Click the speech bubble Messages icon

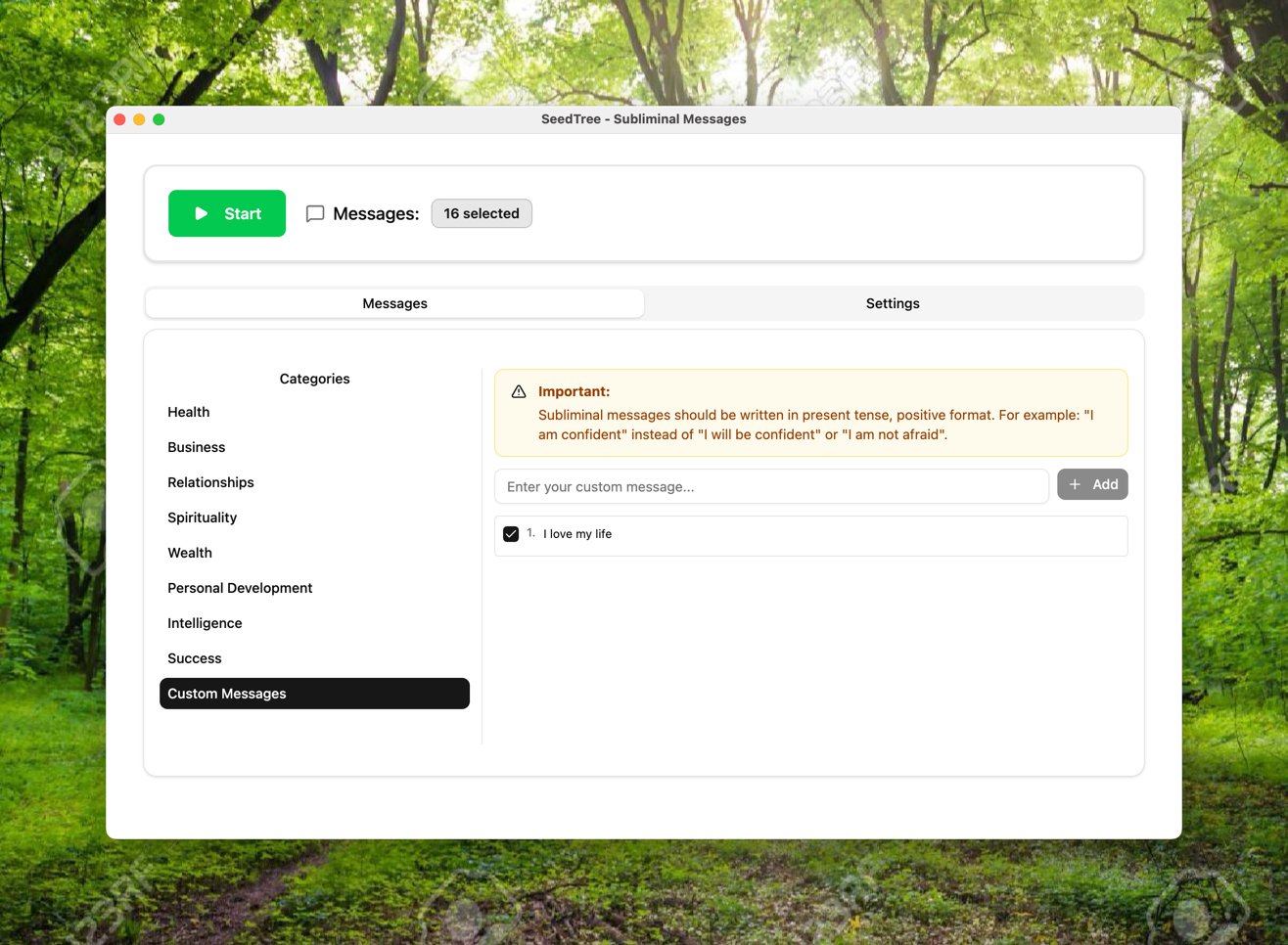pyautogui.click(x=315, y=213)
